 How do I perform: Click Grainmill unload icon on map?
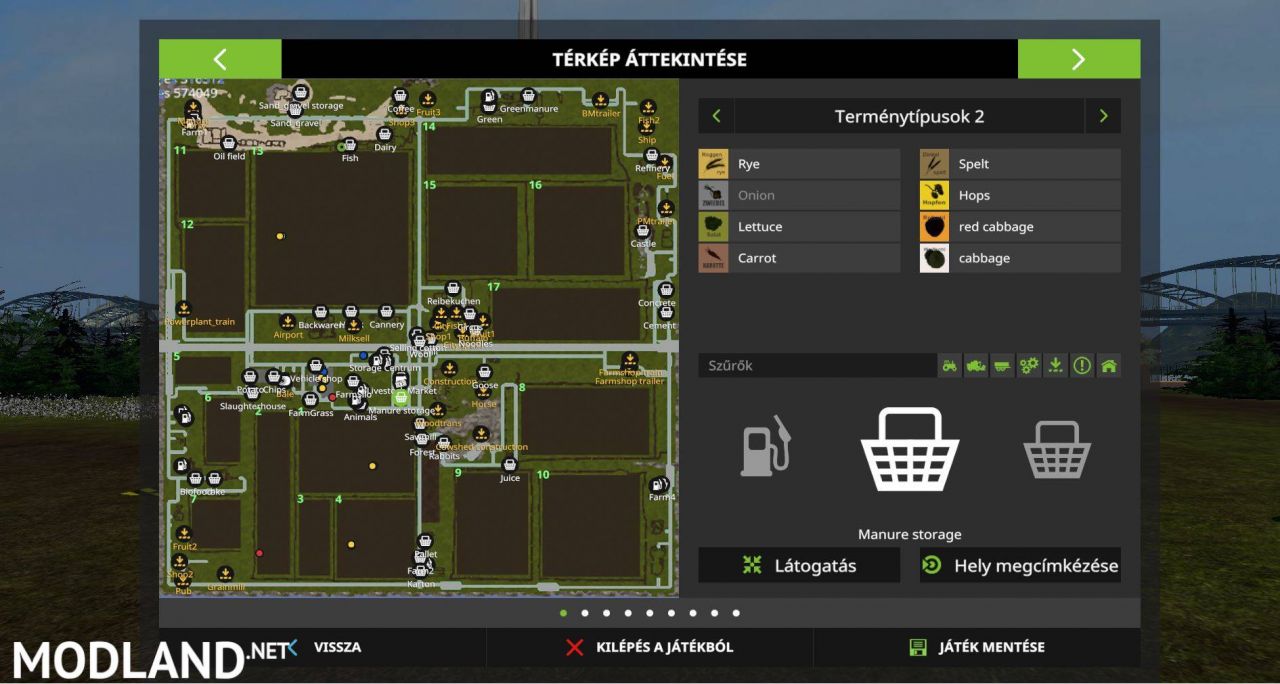pyautogui.click(x=225, y=574)
